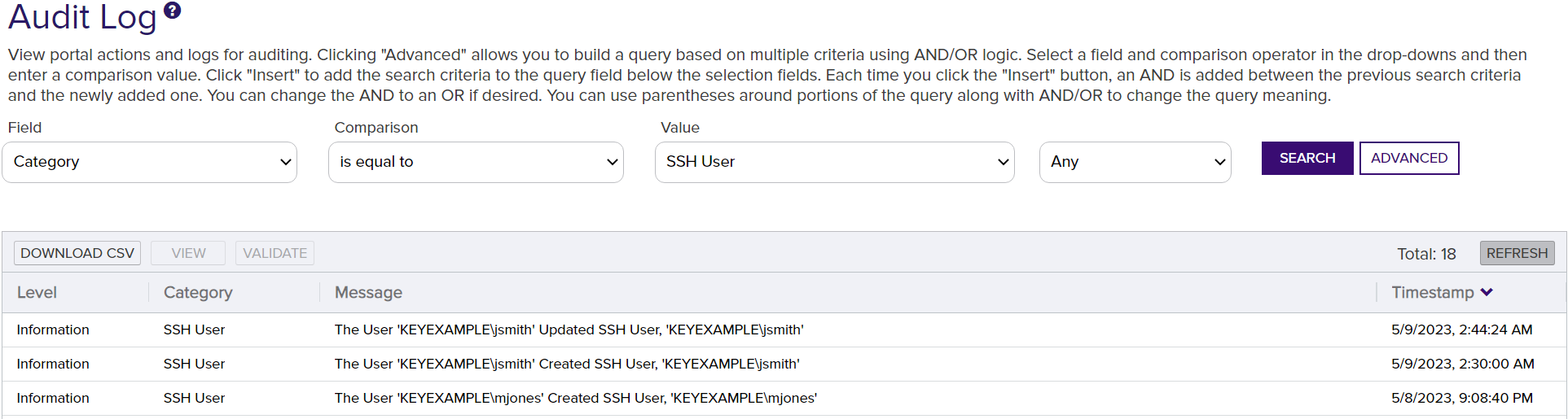The image size is (1568, 419).
Task: Click the 5/8/2023, 9:08:40 PM timestamp cell
Action: click(x=1461, y=398)
